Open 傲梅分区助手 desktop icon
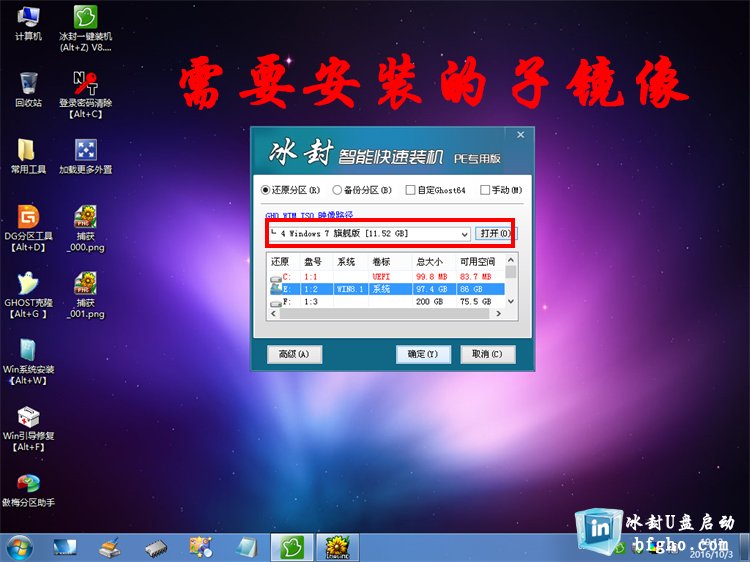The image size is (750, 562). 28,490
